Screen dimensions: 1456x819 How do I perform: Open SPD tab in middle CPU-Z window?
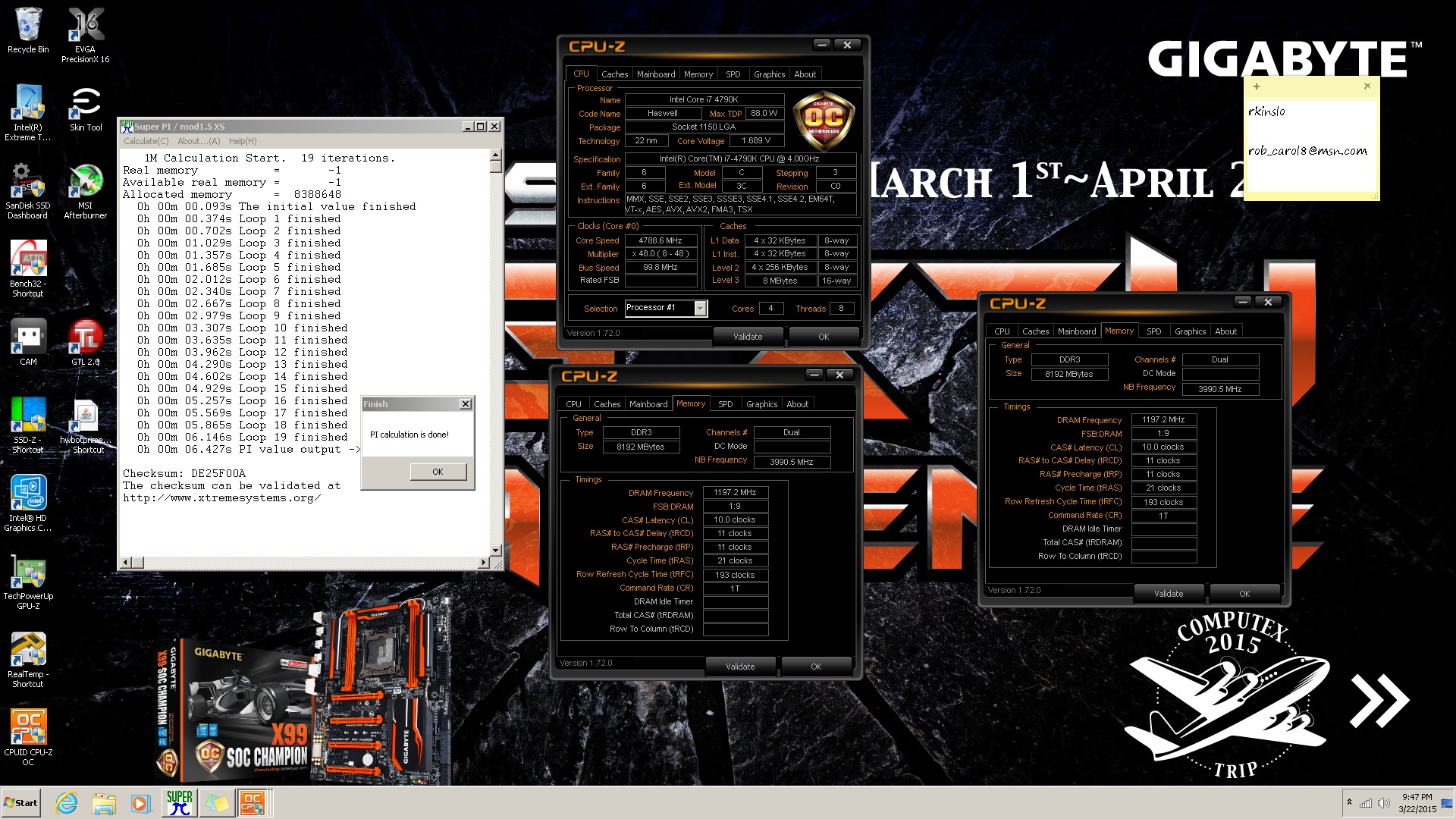(x=726, y=404)
